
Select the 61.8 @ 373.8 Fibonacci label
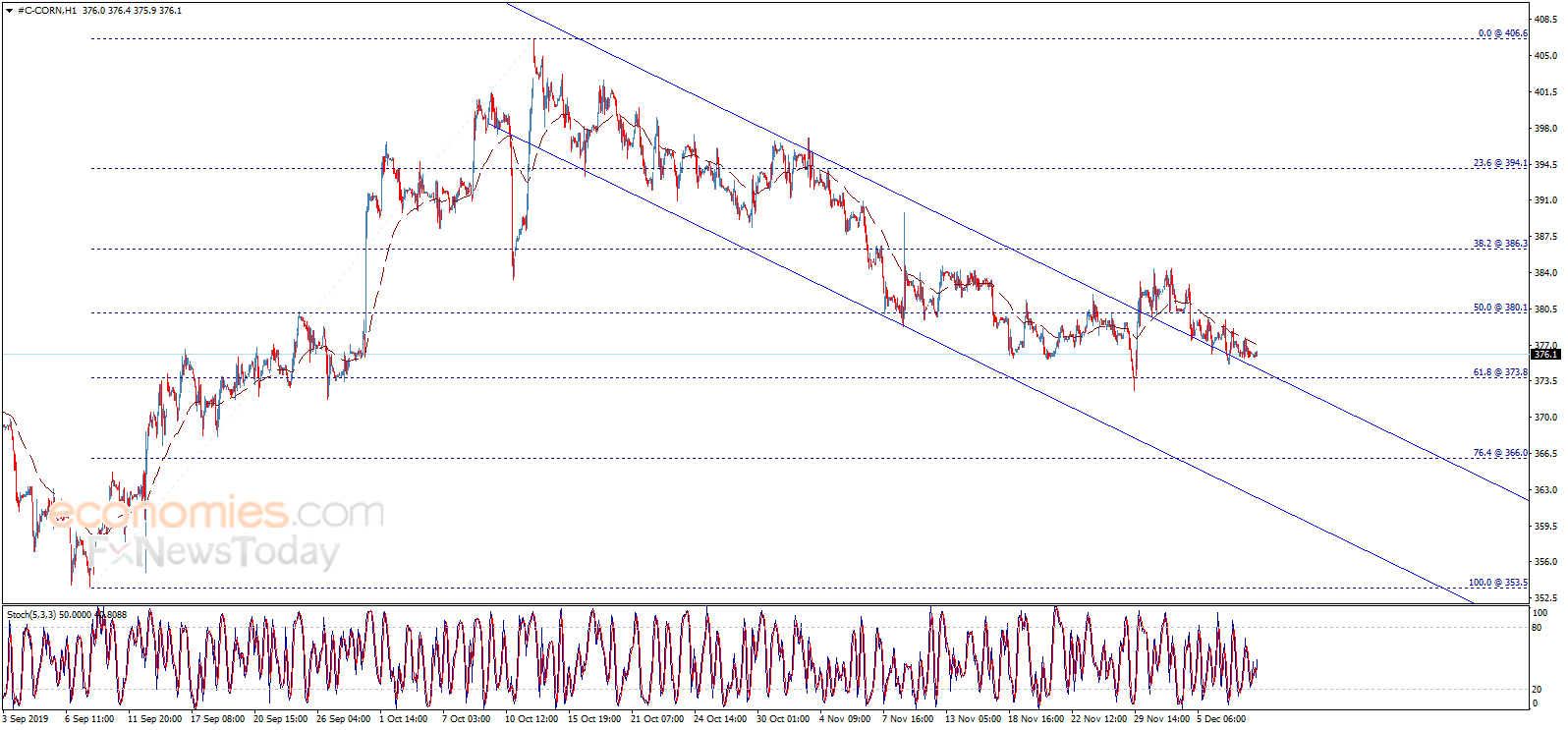(1501, 372)
